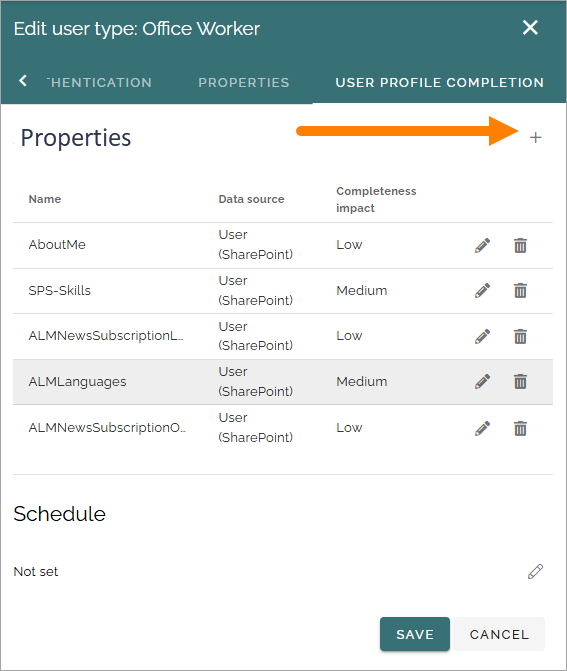Select the ALMLanguages row name
567x671 pixels.
77,381
